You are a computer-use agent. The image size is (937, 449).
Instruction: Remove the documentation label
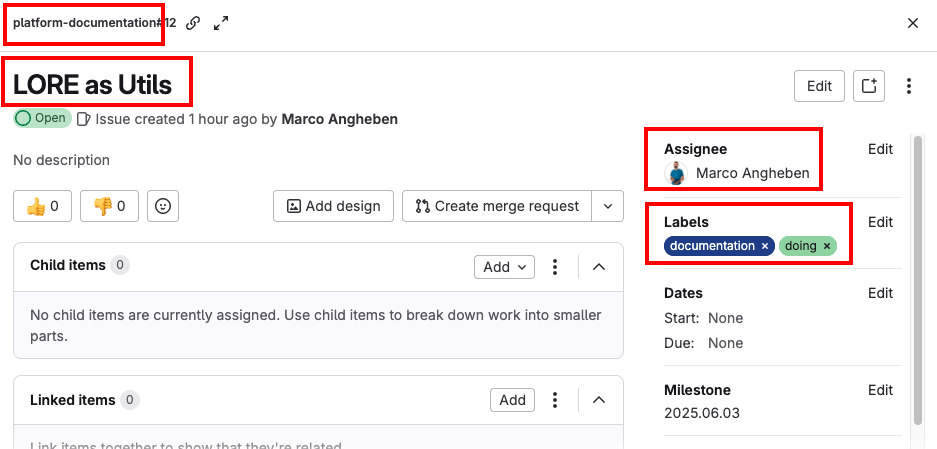[764, 246]
